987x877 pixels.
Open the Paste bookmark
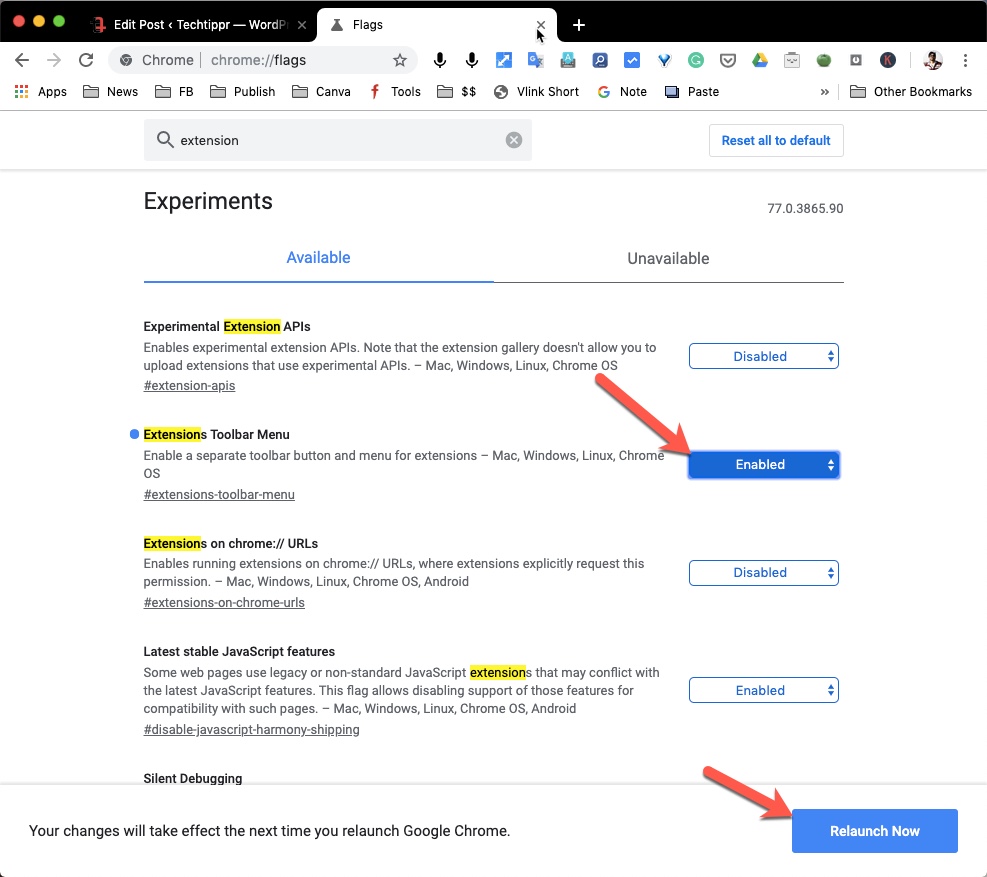pos(692,91)
